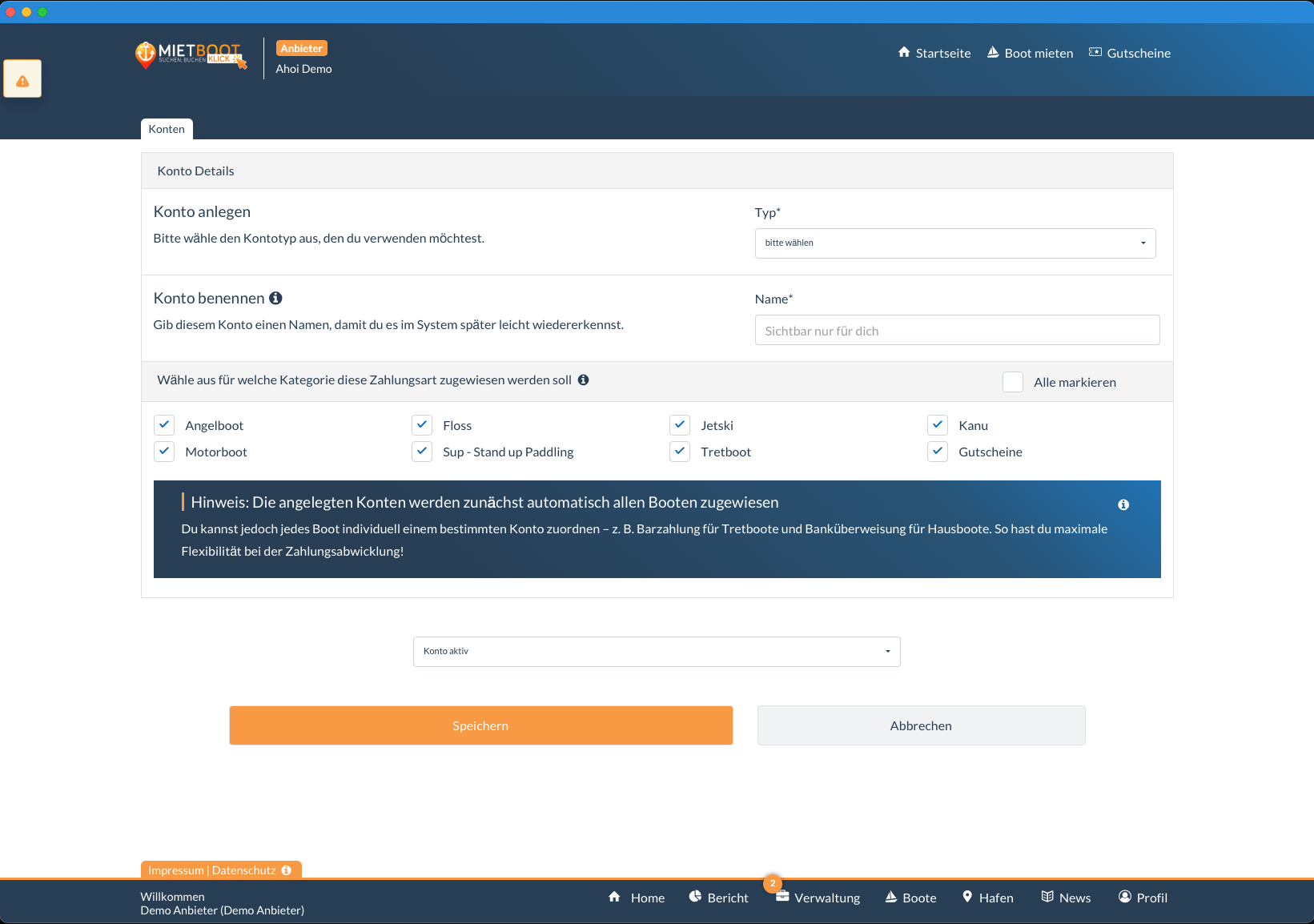Uncheck the Angelboot checkbox
Image resolution: width=1314 pixels, height=924 pixels.
pyautogui.click(x=164, y=425)
